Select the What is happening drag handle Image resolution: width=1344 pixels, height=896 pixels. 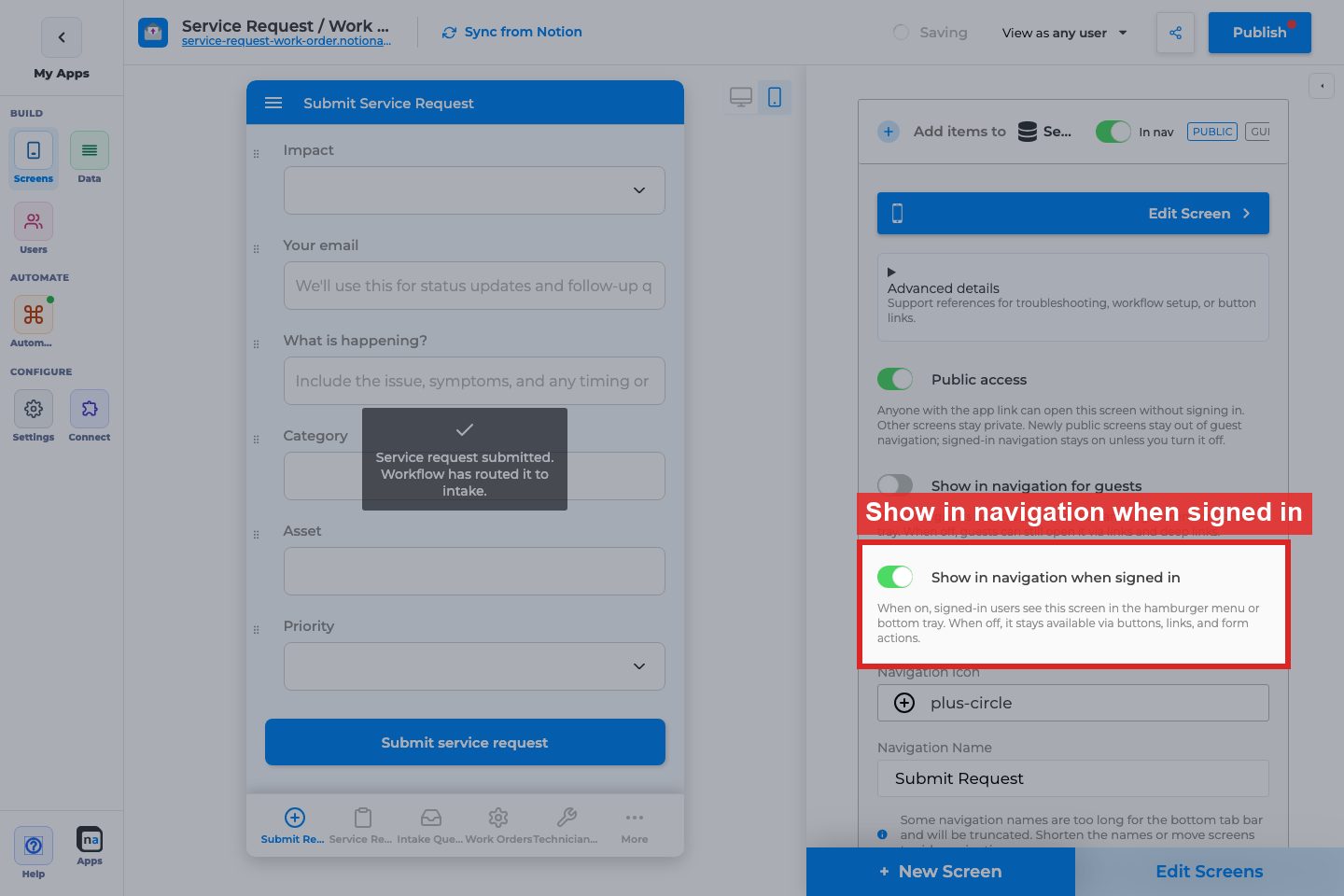pyautogui.click(x=256, y=344)
